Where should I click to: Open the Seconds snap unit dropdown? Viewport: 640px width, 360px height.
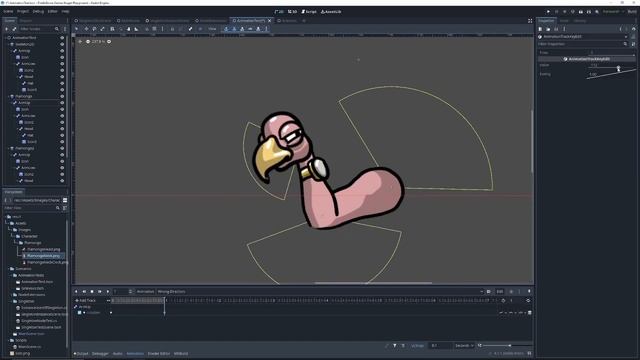click(x=464, y=346)
